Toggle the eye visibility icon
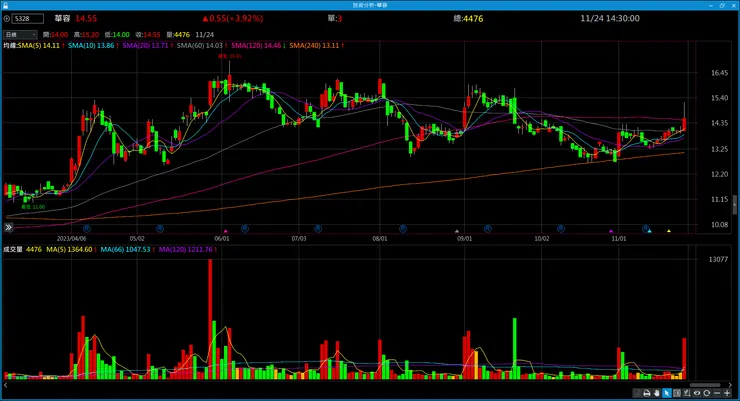Image resolution: width=740 pixels, height=401 pixels. tap(697, 393)
